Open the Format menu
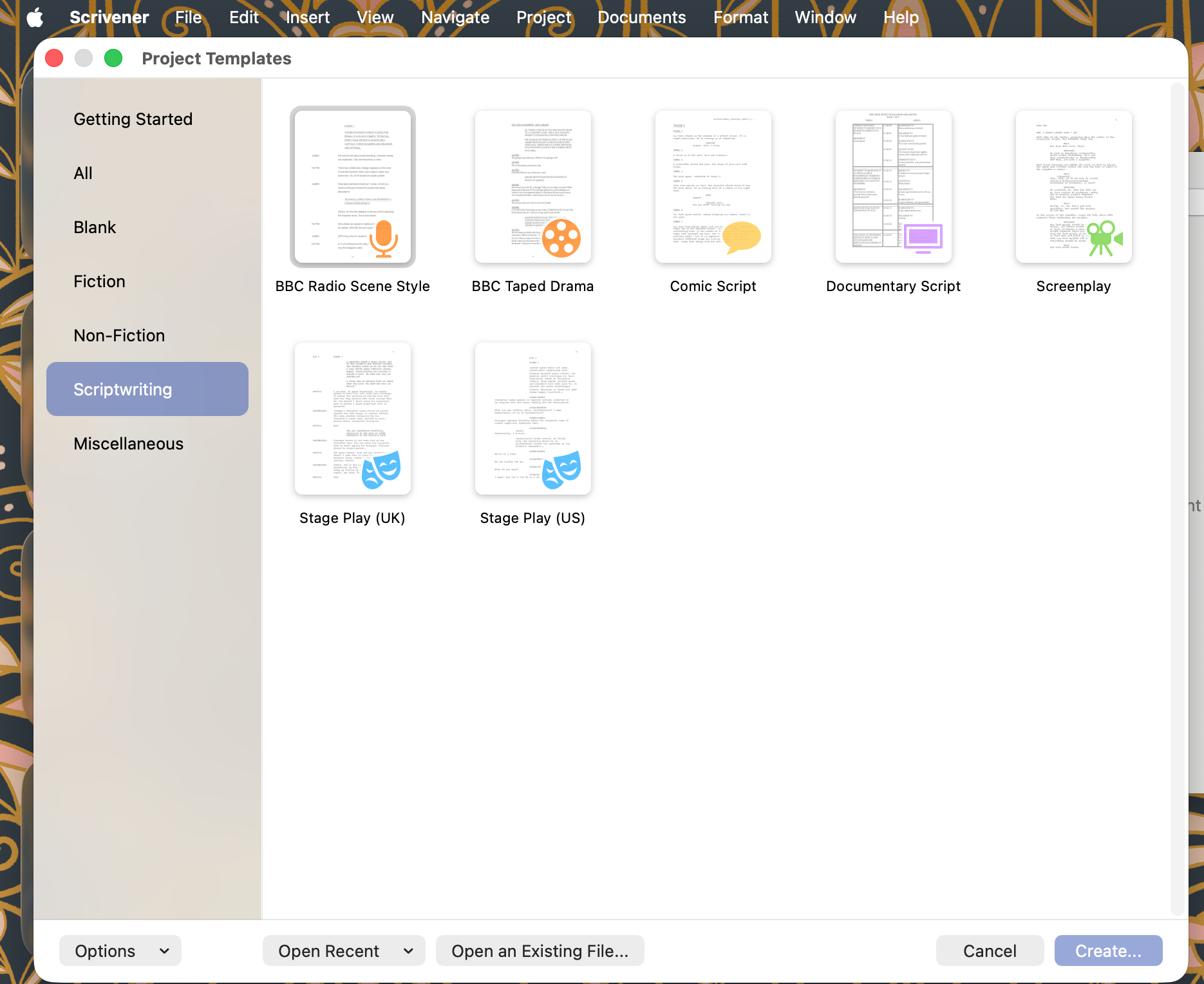Screen dimensions: 1204x984 point(741,17)
